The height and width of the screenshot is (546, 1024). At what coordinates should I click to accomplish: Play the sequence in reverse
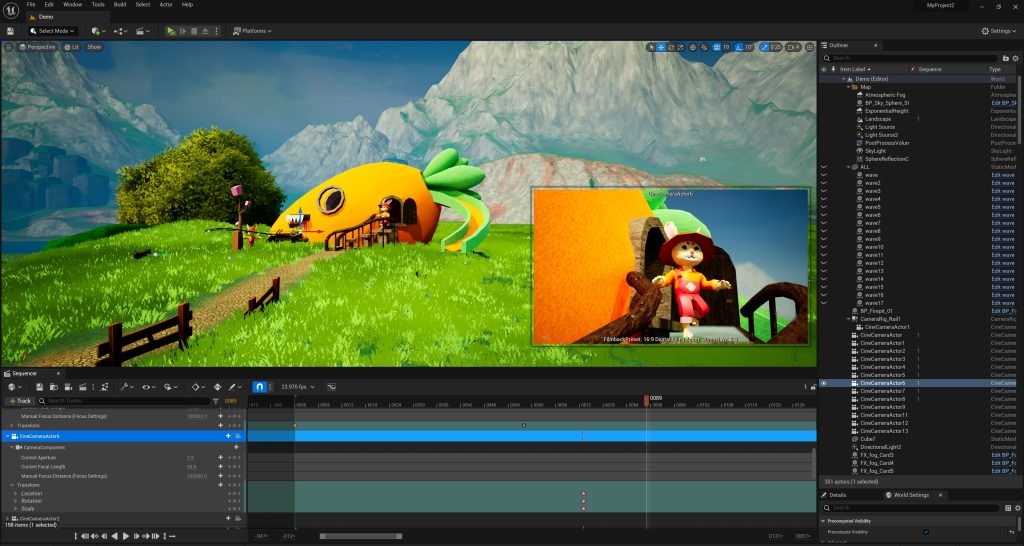(x=114, y=536)
